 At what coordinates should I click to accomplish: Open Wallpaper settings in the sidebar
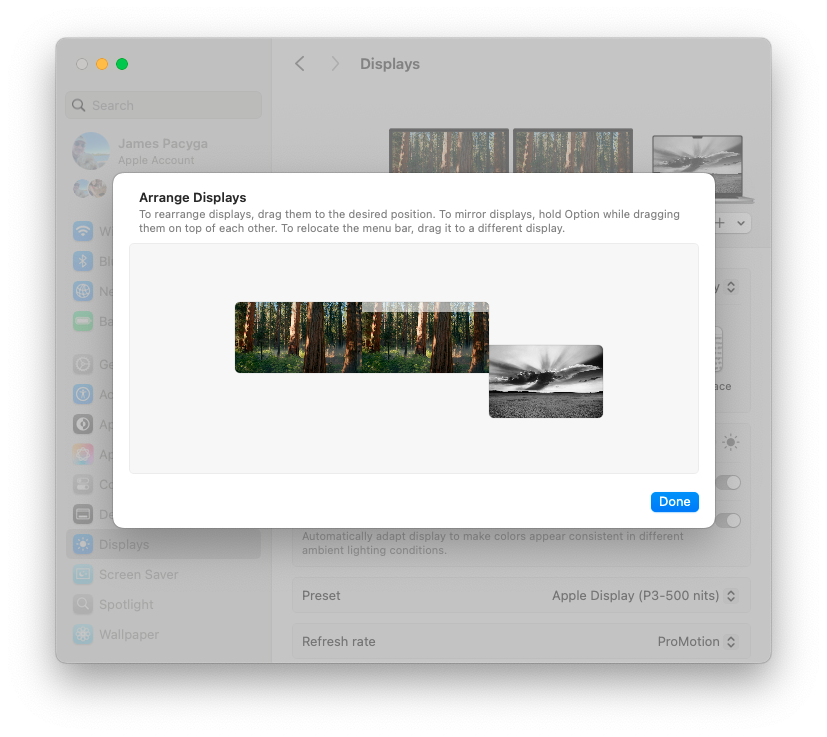(x=164, y=635)
